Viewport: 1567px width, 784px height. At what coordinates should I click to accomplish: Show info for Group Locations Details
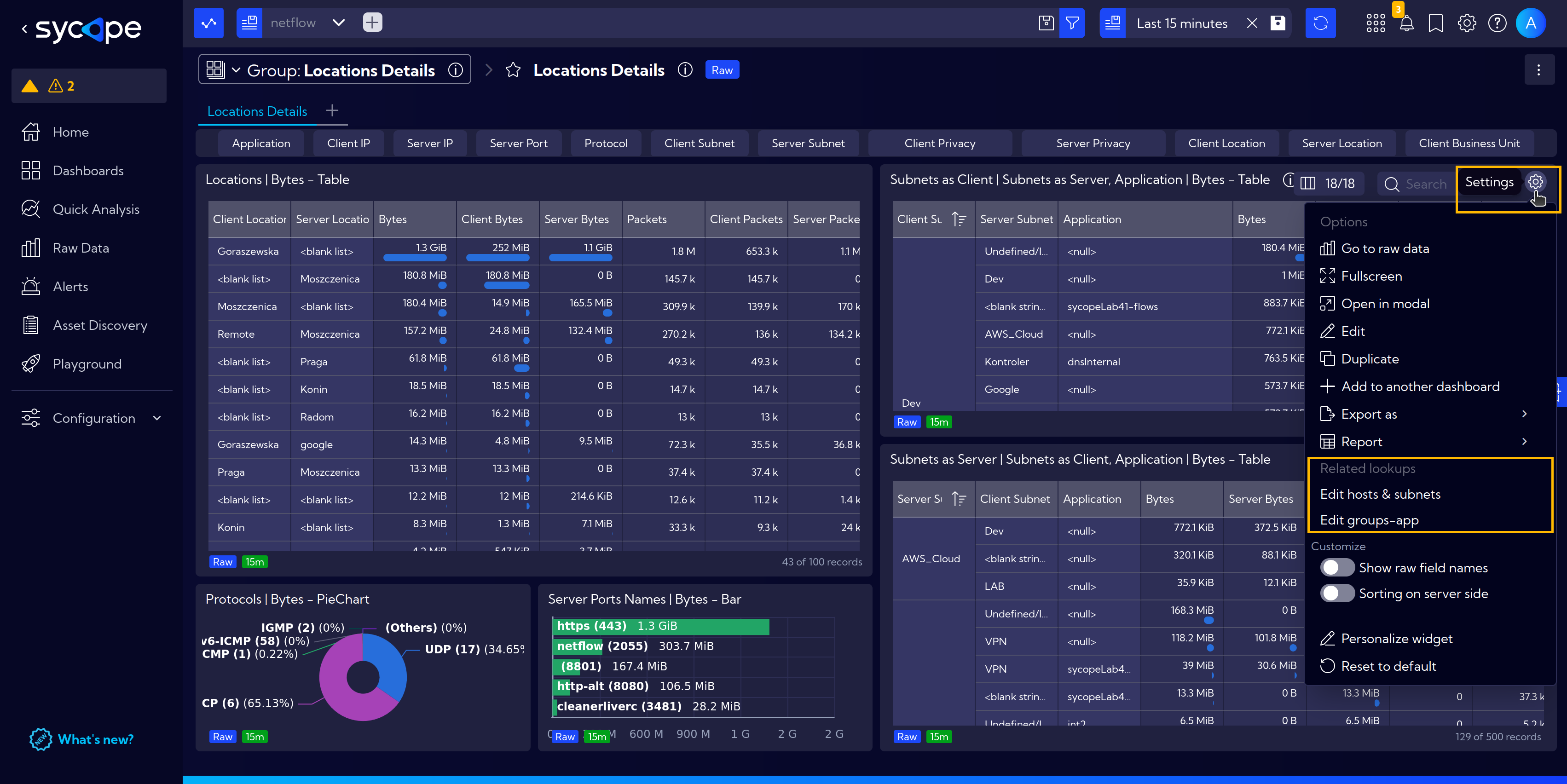click(x=456, y=70)
